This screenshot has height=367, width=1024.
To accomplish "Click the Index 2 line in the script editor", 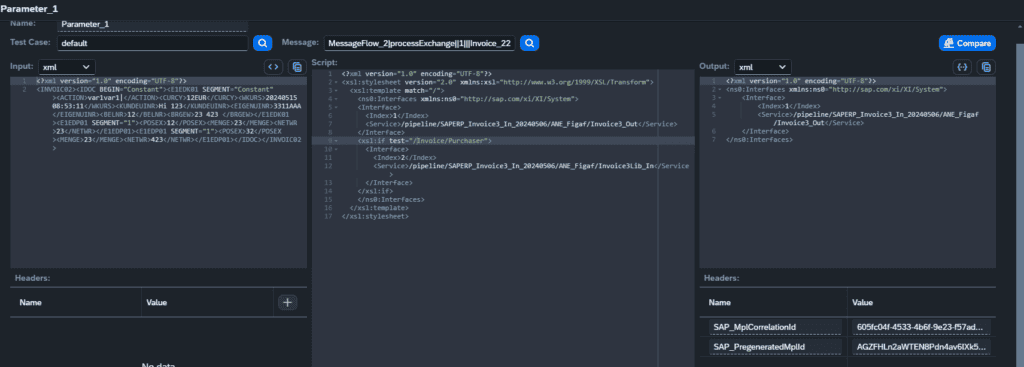I will coord(404,157).
